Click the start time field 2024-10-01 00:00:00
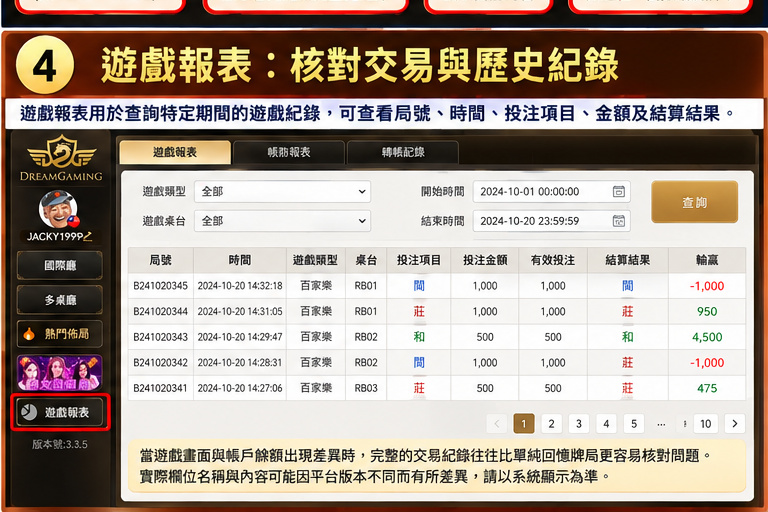Image resolution: width=768 pixels, height=512 pixels. click(552, 192)
